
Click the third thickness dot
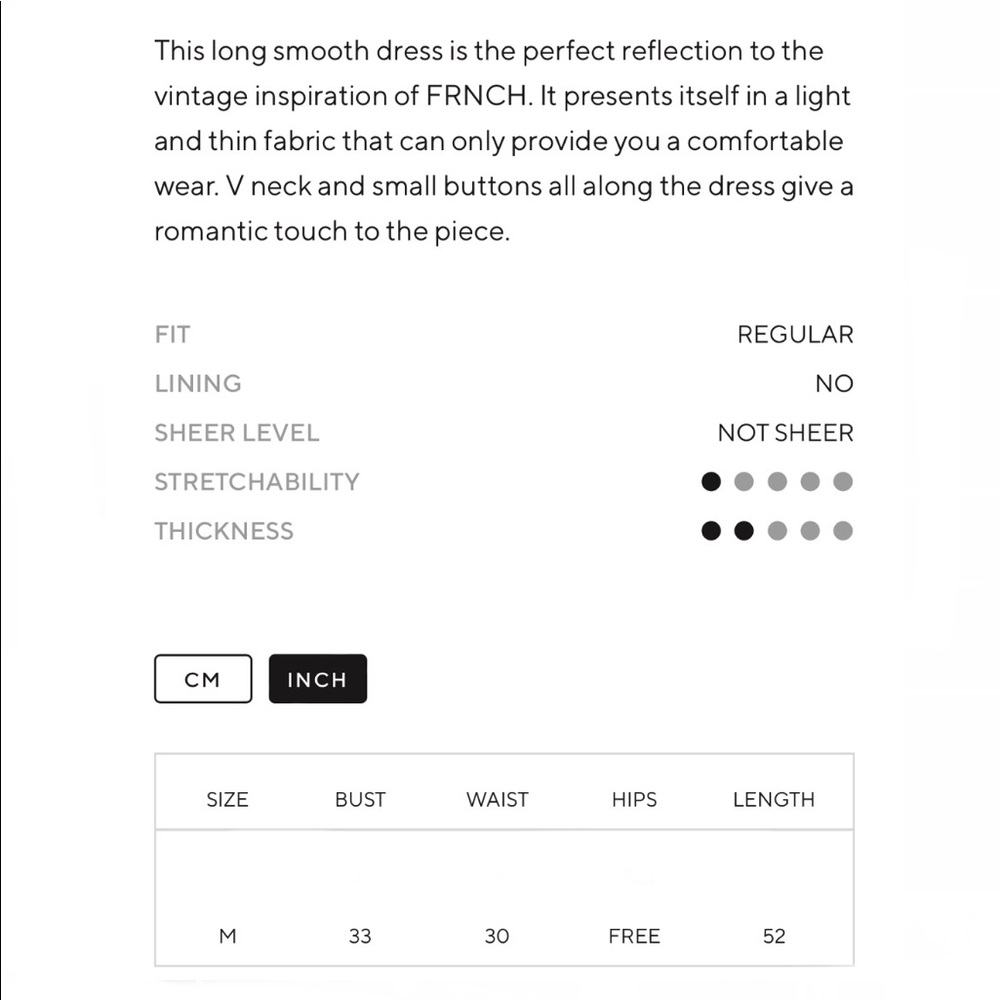(777, 531)
